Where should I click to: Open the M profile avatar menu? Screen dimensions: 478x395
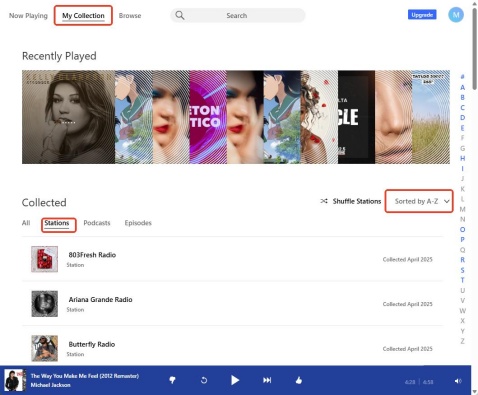point(456,15)
